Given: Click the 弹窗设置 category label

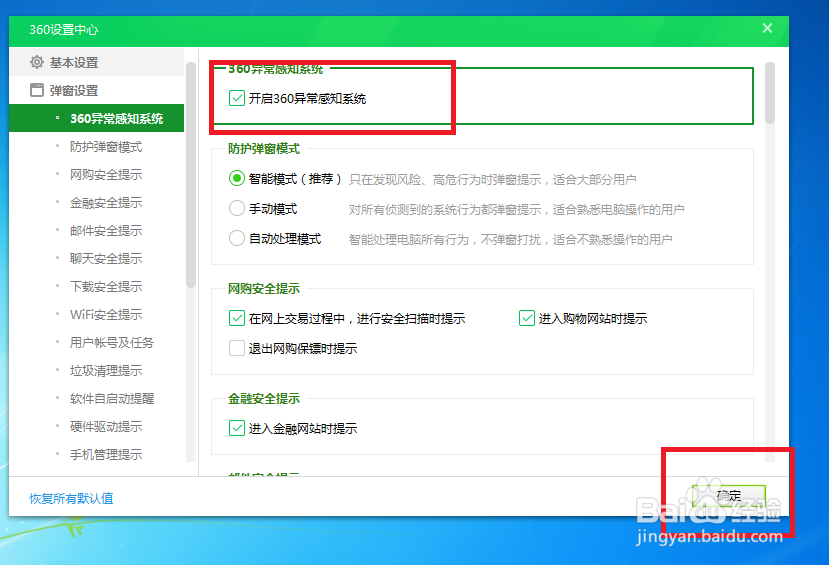Looking at the screenshot, I should (x=74, y=90).
